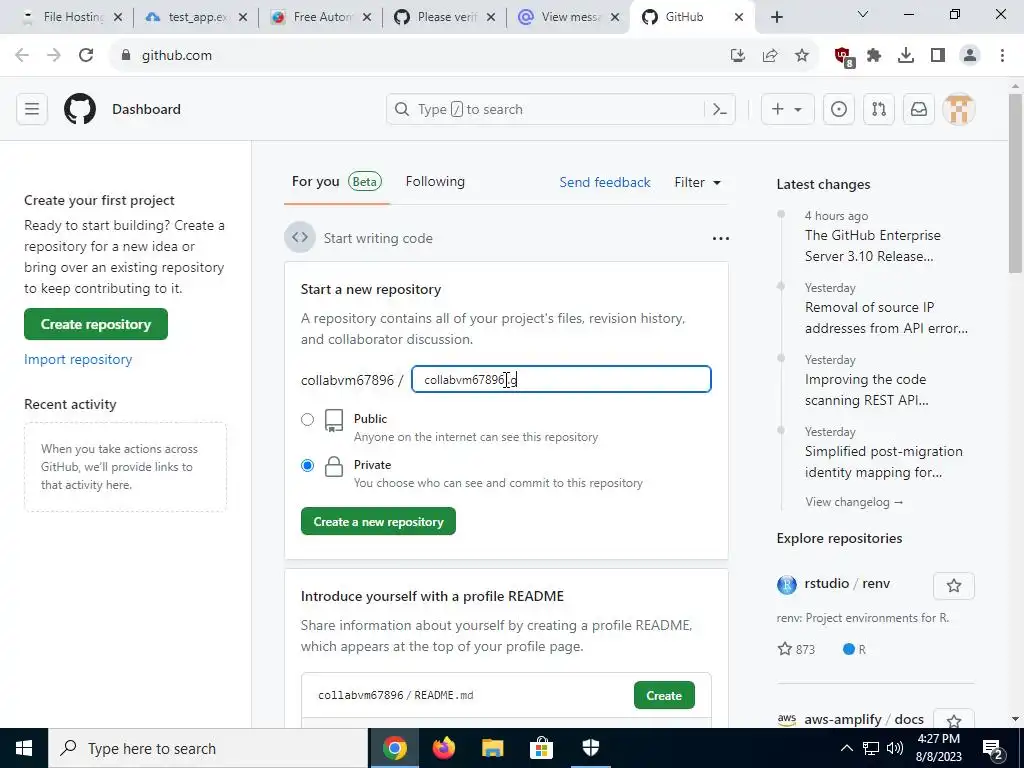Open the Issues icon in header
Screen dimensions: 1024x768
tap(839, 109)
